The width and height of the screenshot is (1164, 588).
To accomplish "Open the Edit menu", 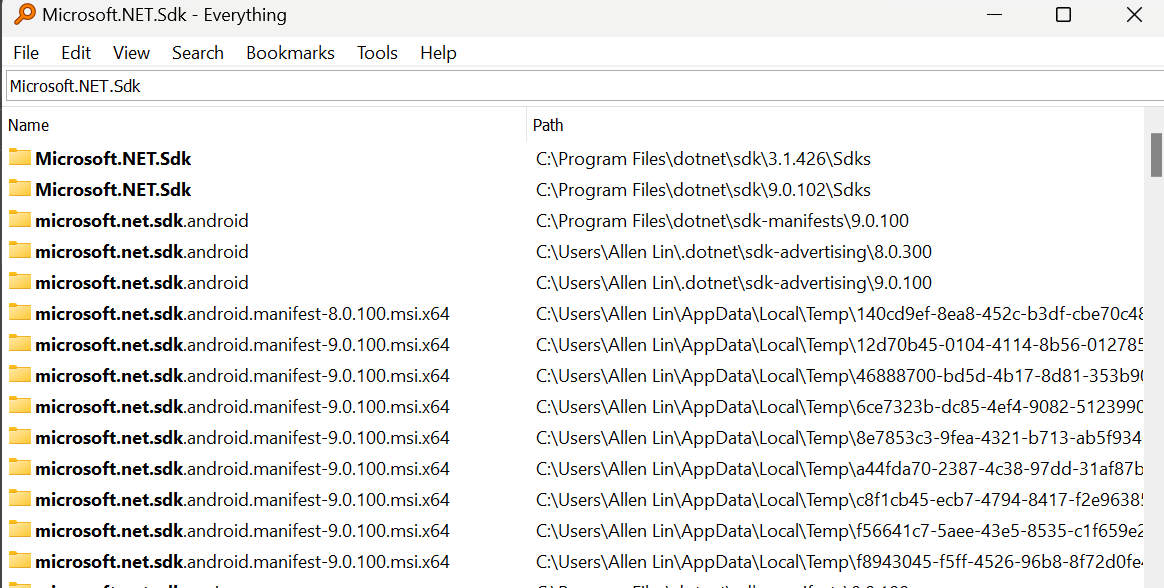I will point(76,53).
